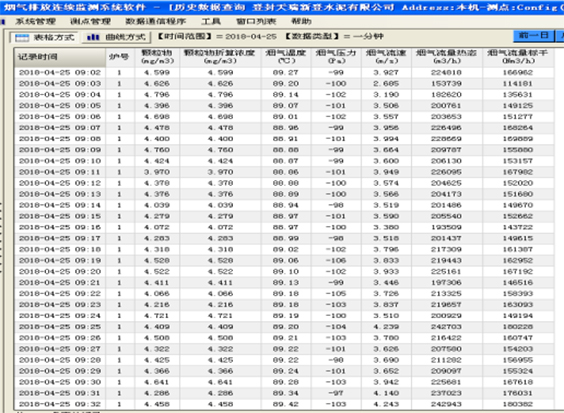Image resolution: width=564 pixels, height=413 pixels.
Task: Click temperature value 89.14
Action: click(x=286, y=95)
